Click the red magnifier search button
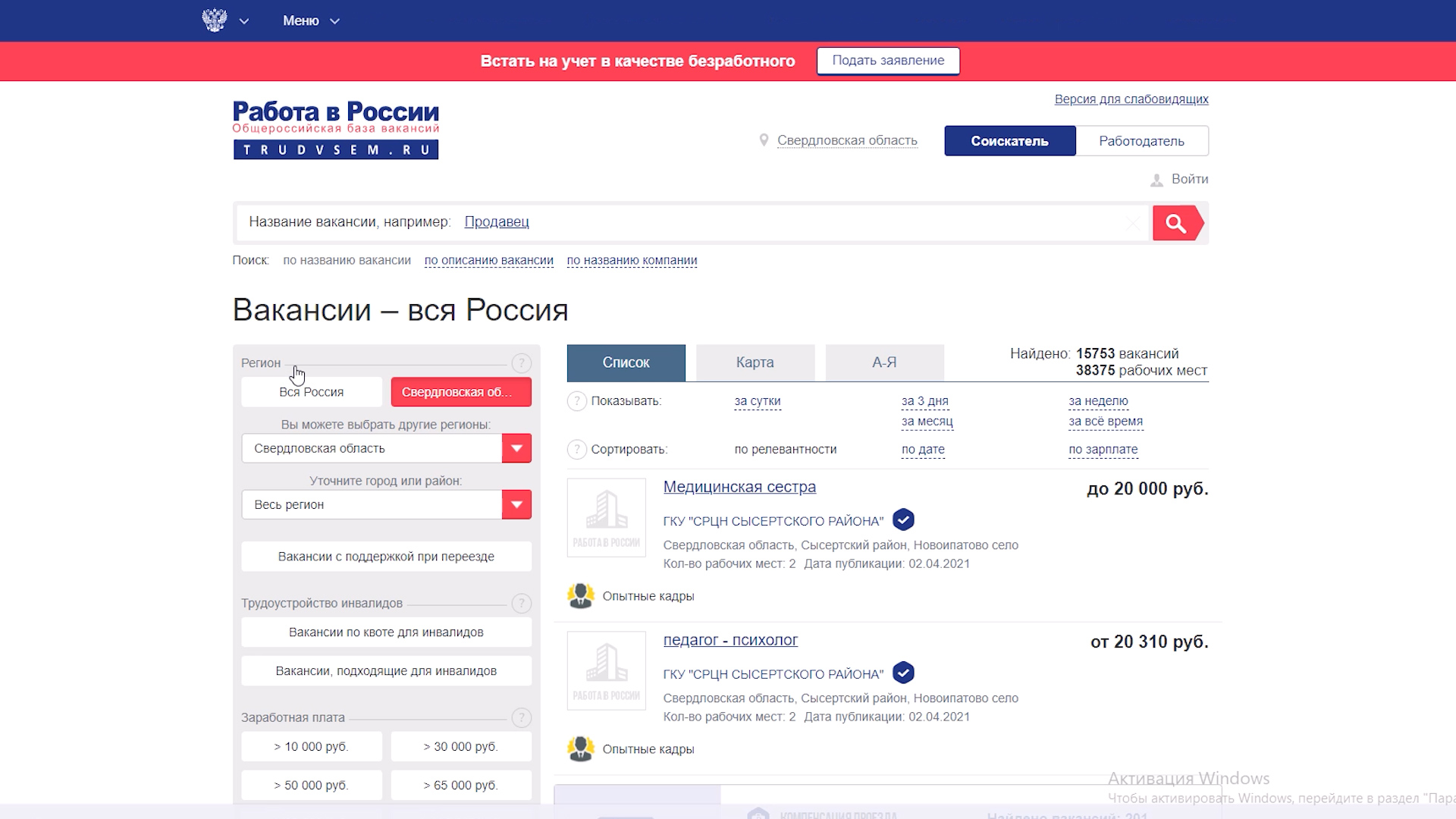The width and height of the screenshot is (1456, 819). click(x=1178, y=223)
